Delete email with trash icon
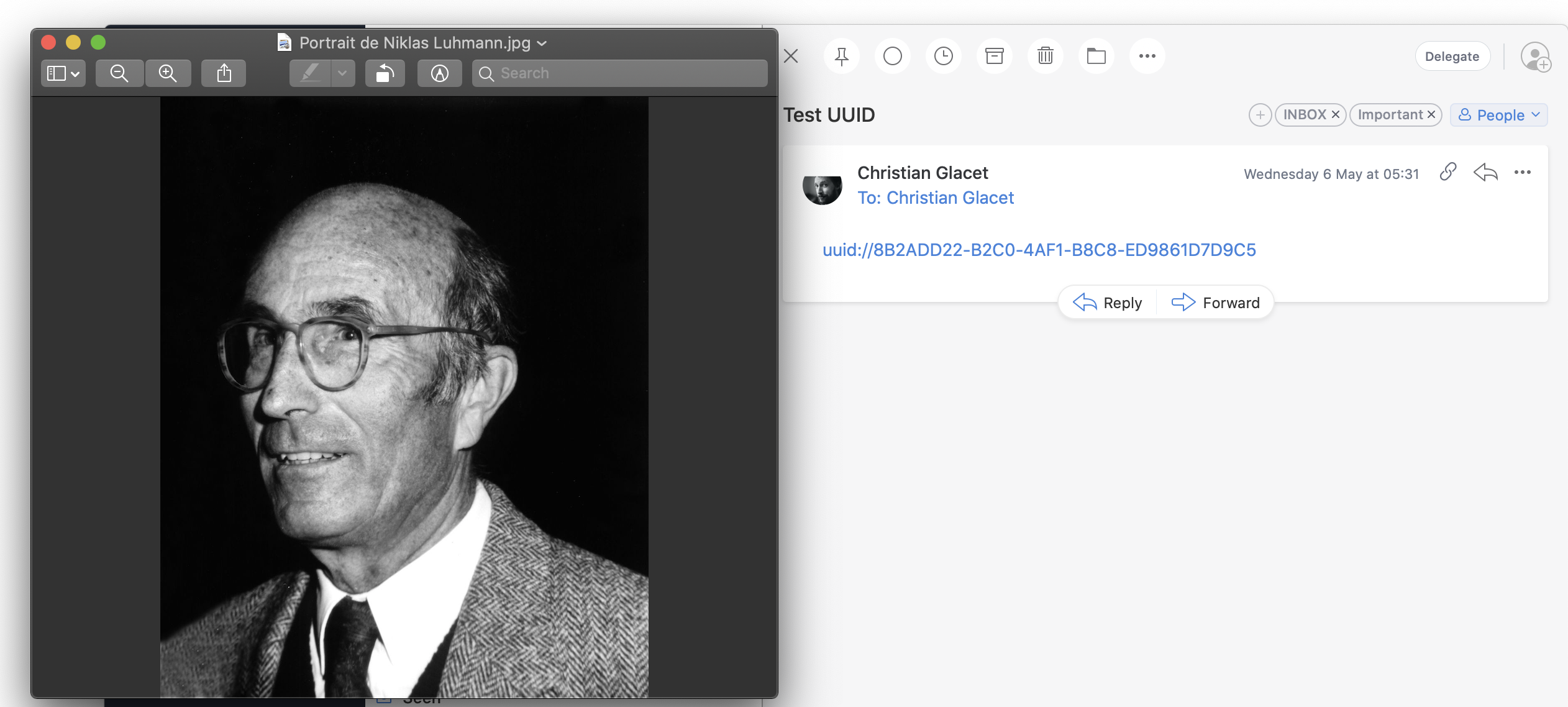 click(1045, 57)
